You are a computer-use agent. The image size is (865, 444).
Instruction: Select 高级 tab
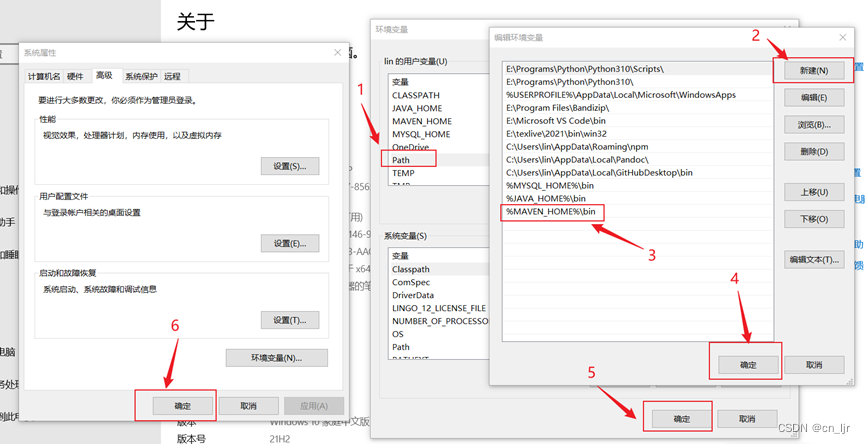click(104, 74)
